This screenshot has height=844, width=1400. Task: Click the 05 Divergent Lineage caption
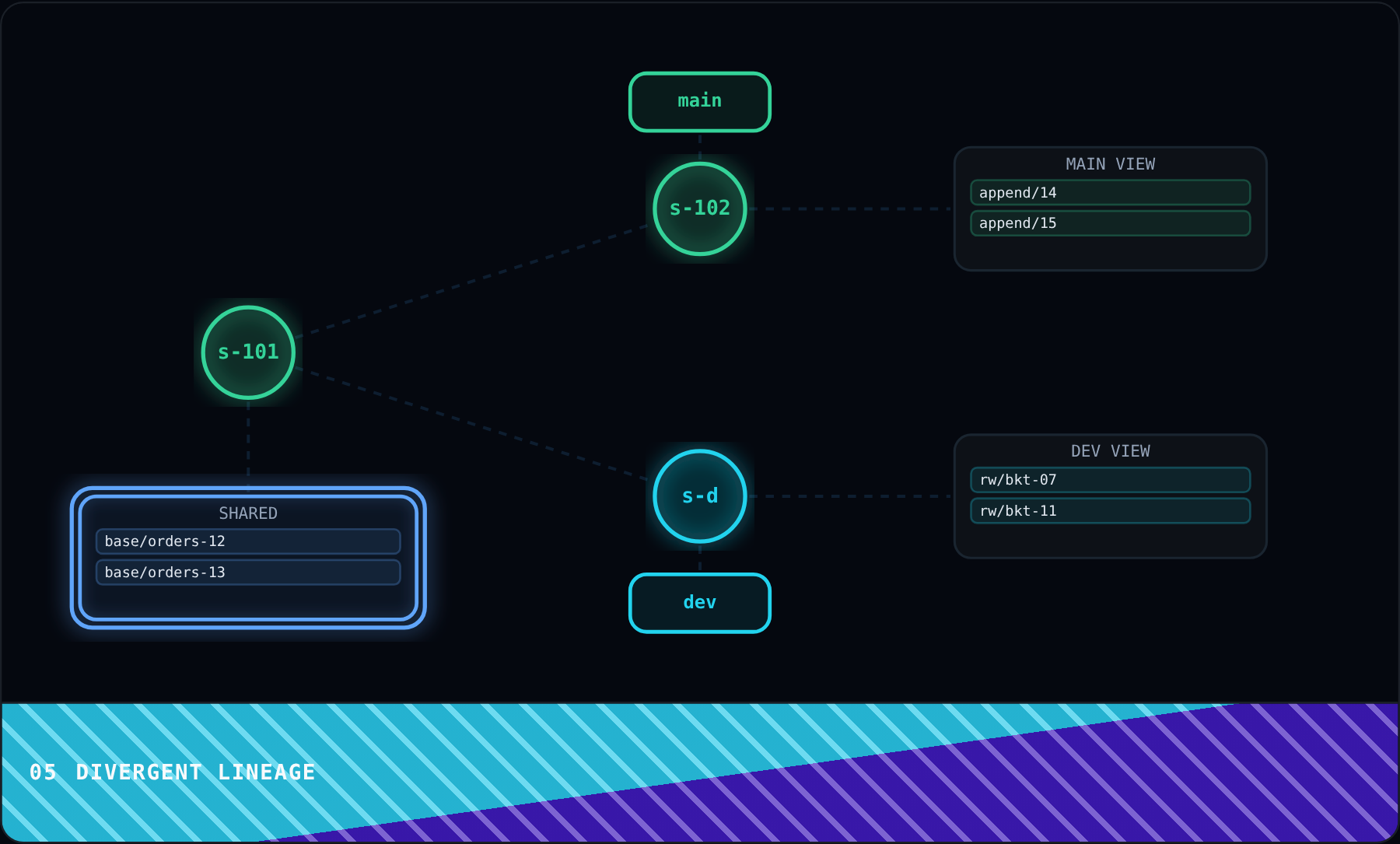(x=173, y=772)
